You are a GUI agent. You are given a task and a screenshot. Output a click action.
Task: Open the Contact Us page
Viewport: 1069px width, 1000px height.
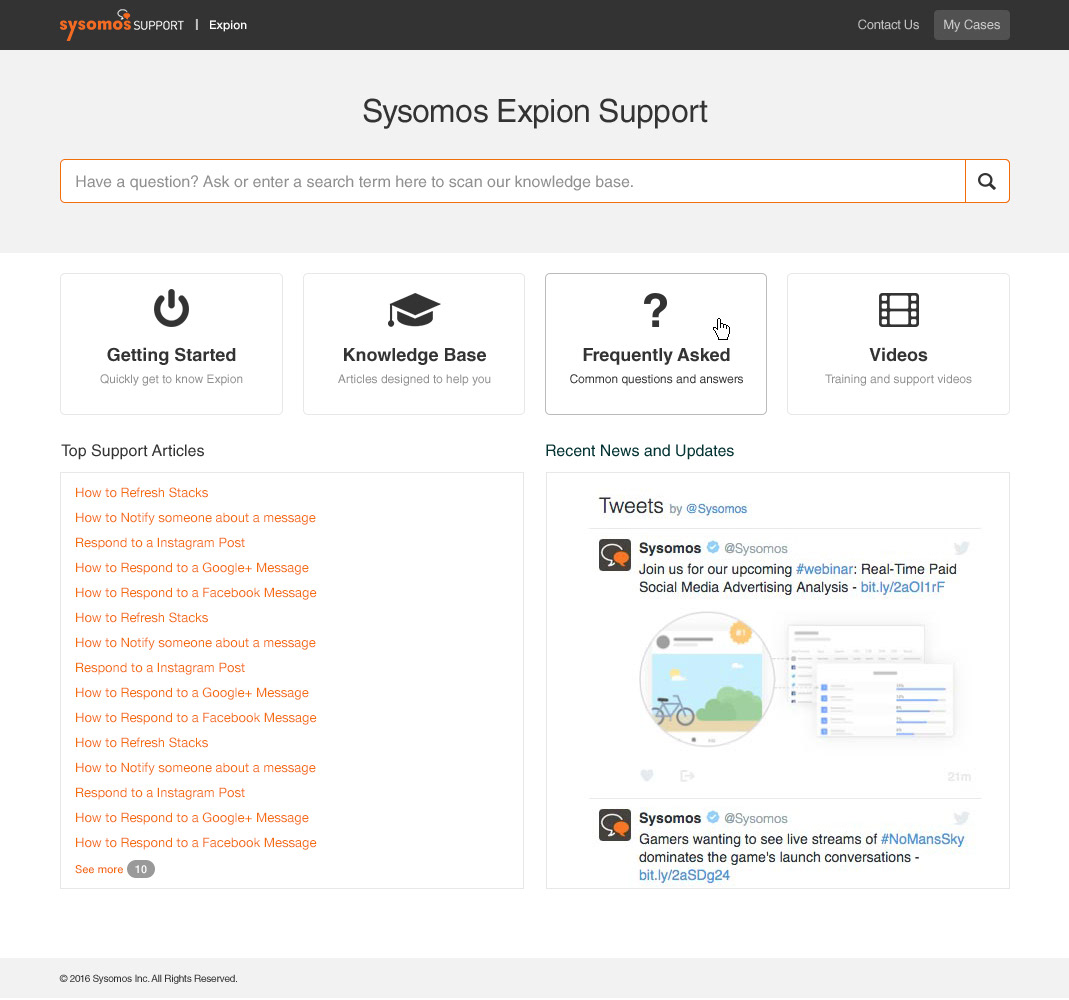tap(888, 25)
